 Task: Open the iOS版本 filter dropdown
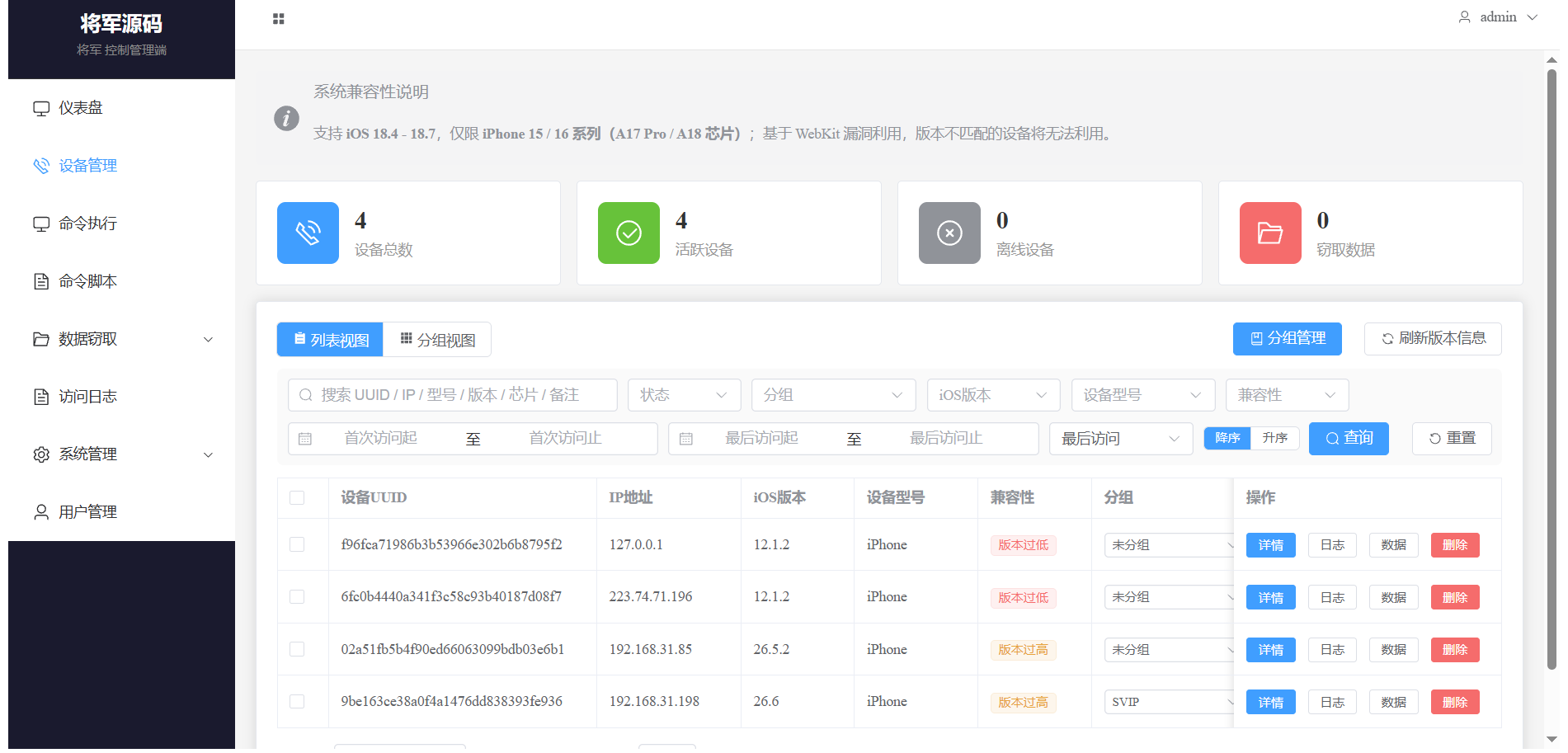tap(994, 395)
